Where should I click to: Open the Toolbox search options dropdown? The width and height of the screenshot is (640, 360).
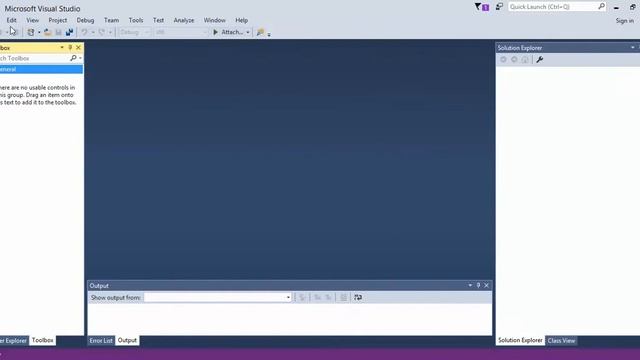(x=80, y=58)
